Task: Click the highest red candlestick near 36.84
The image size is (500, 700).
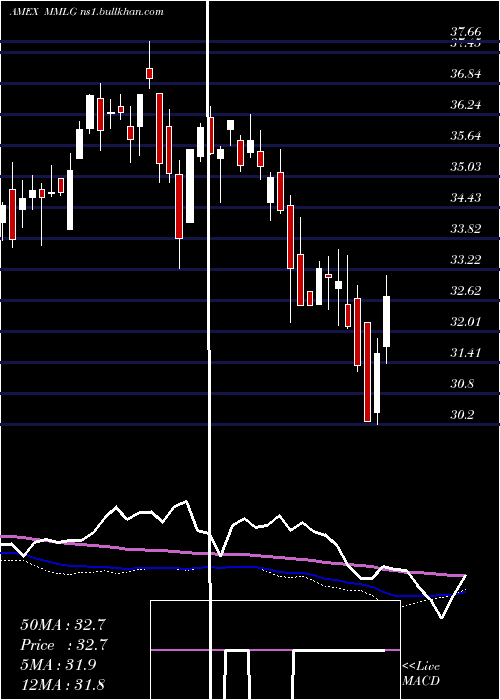Action: point(150,73)
